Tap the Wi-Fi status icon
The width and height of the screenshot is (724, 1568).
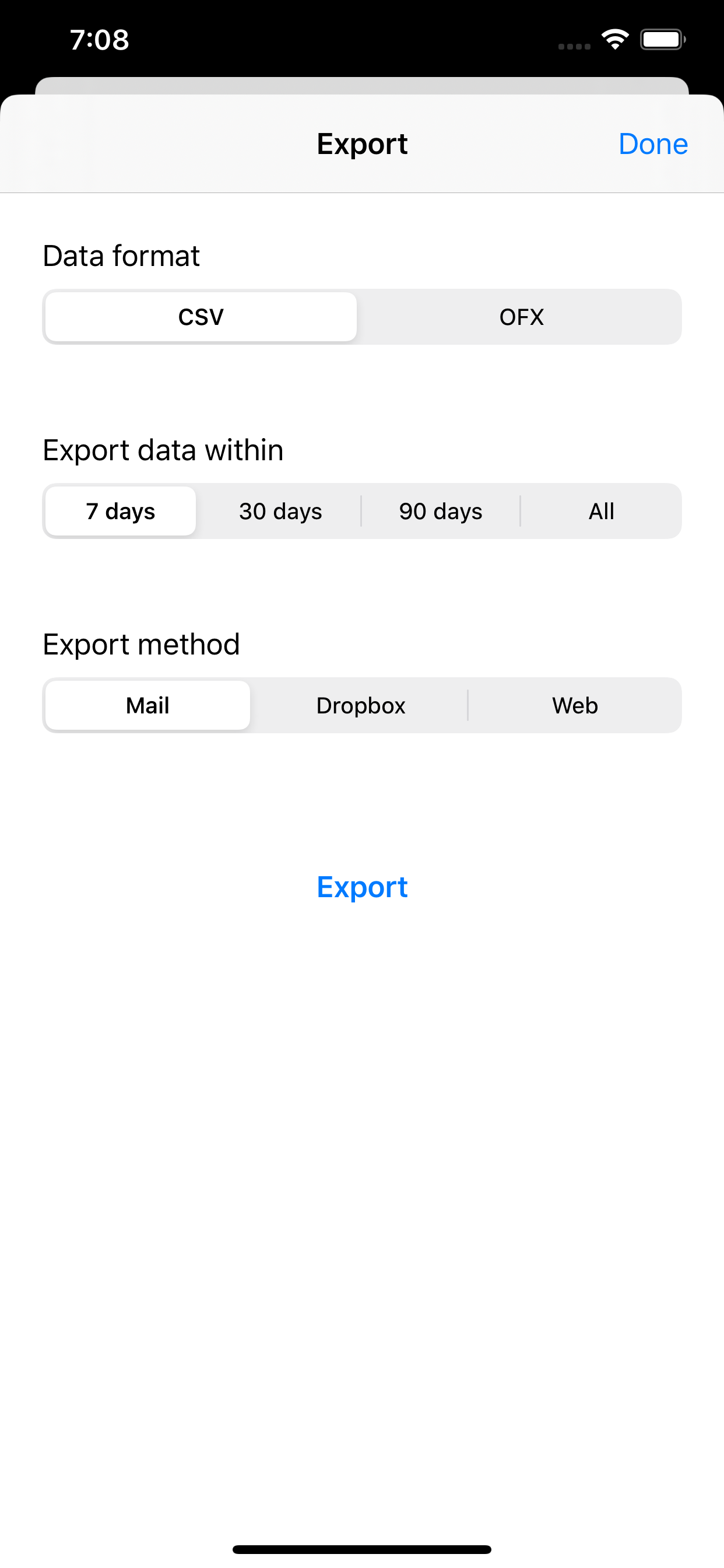[x=614, y=38]
